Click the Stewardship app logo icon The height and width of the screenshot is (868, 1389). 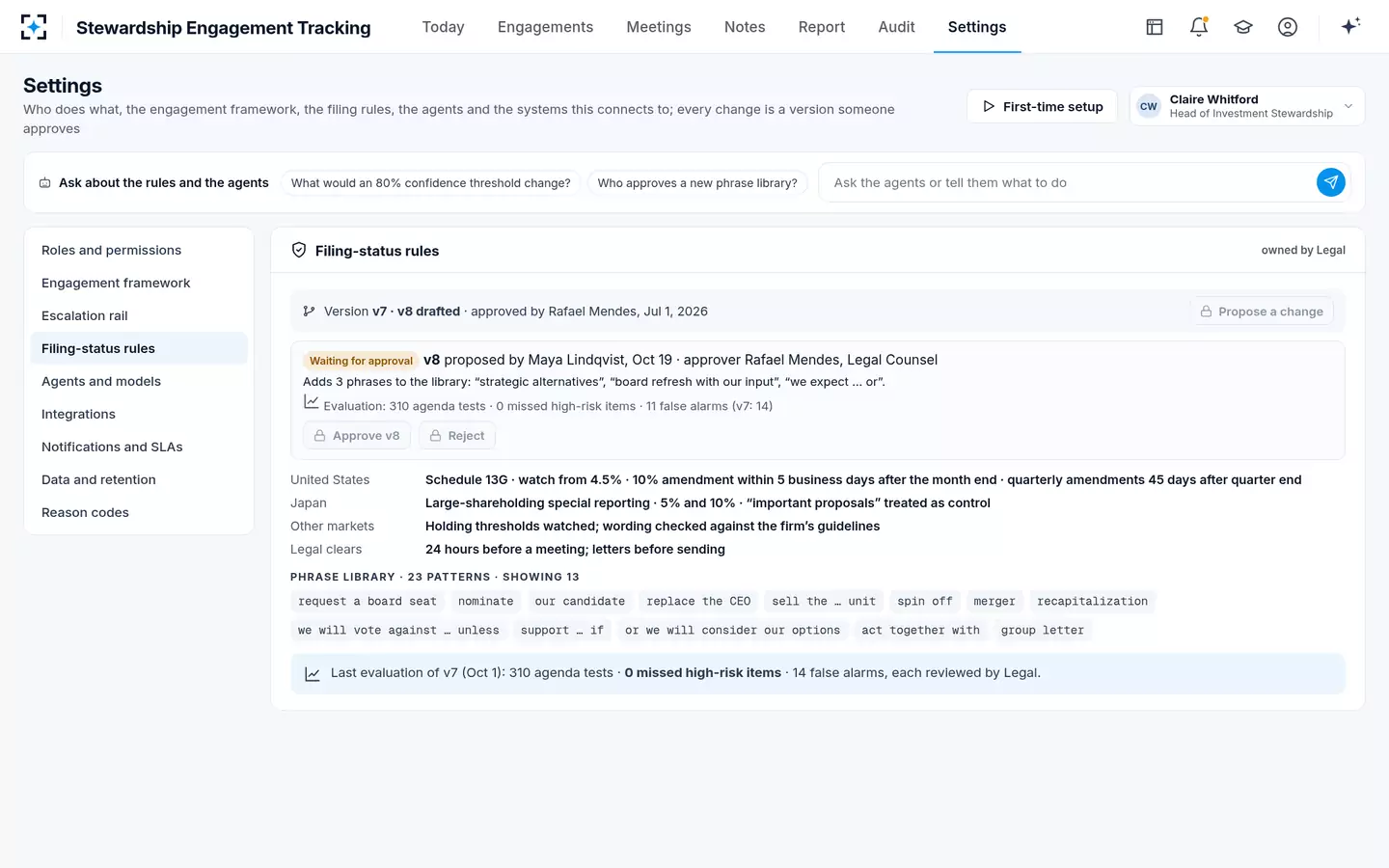point(34,27)
